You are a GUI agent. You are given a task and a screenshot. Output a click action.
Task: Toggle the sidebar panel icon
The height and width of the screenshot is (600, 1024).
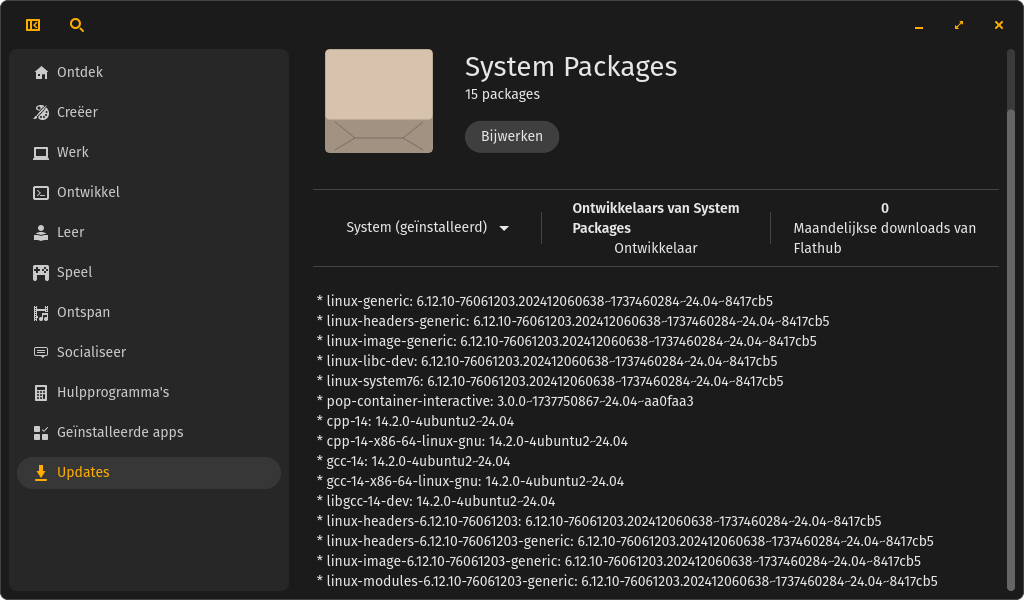(33, 25)
